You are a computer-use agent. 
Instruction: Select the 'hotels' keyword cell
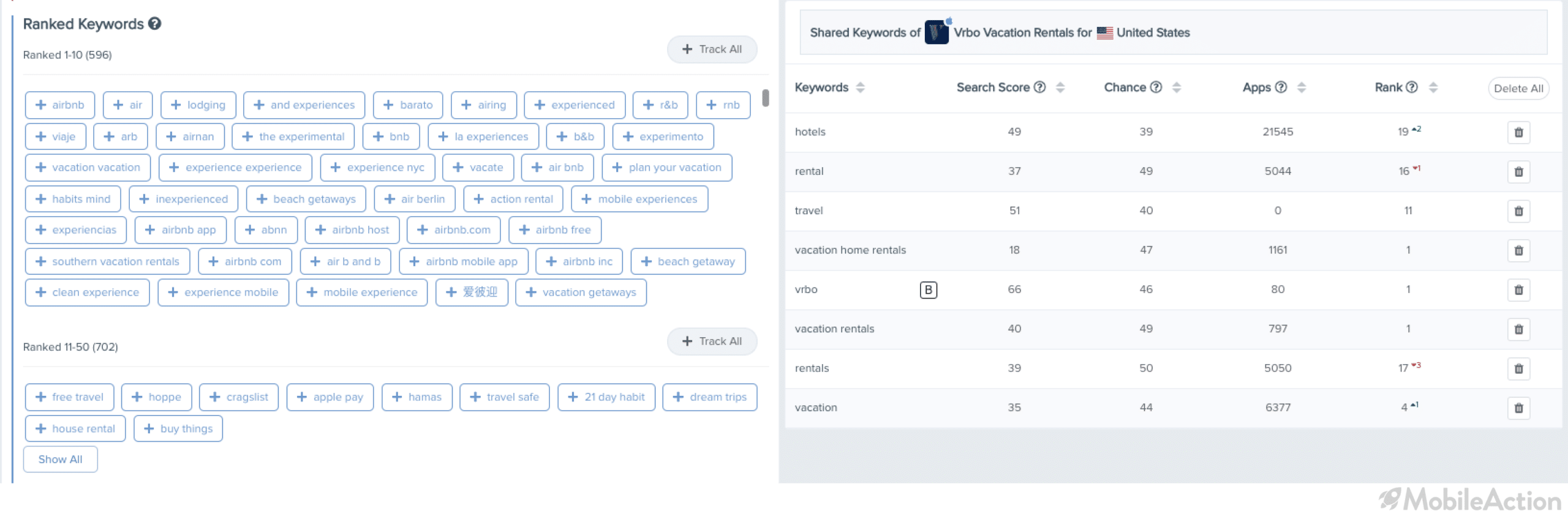810,132
